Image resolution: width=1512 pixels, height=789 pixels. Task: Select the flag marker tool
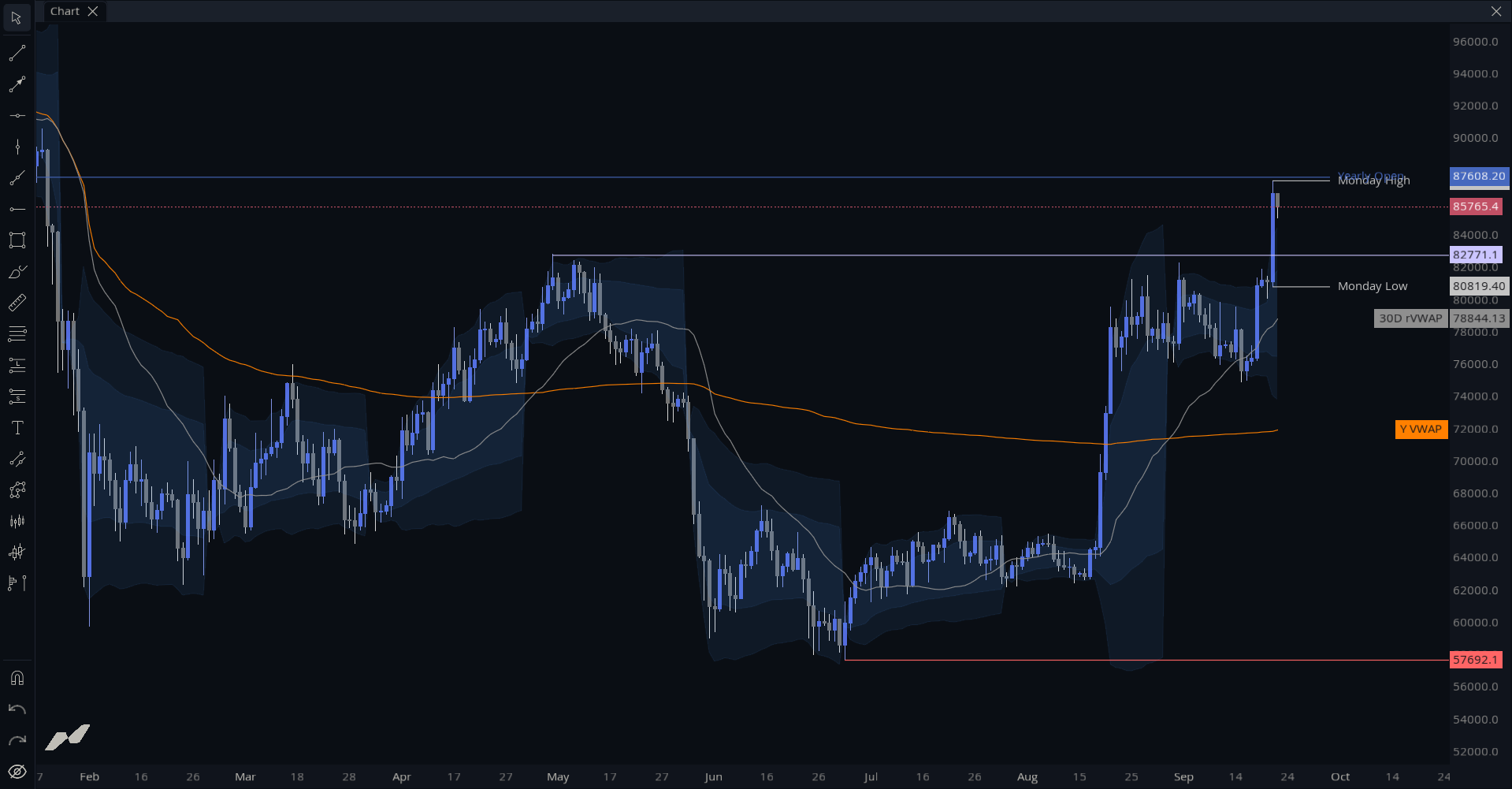(x=17, y=583)
